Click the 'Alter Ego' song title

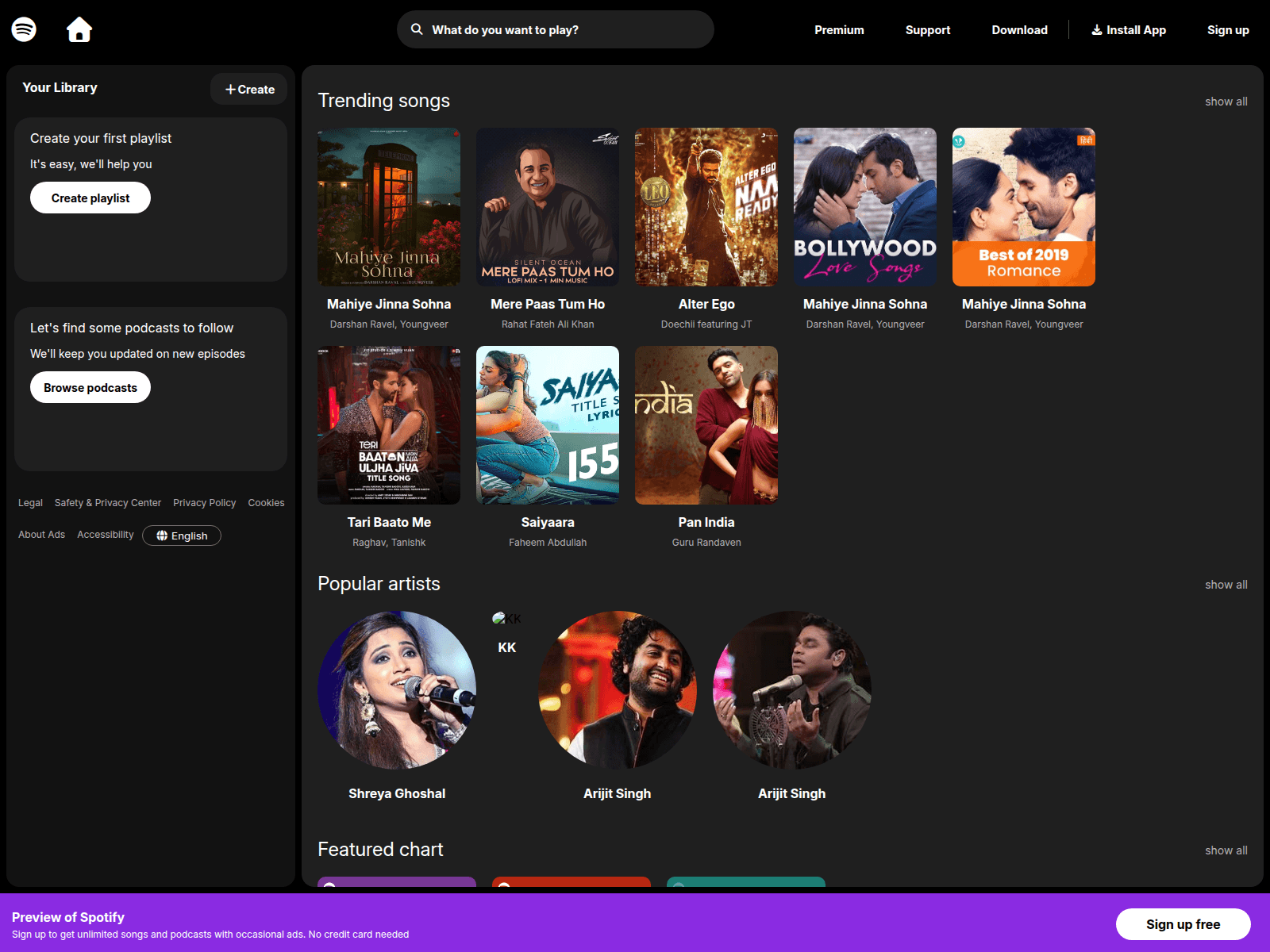tap(706, 304)
